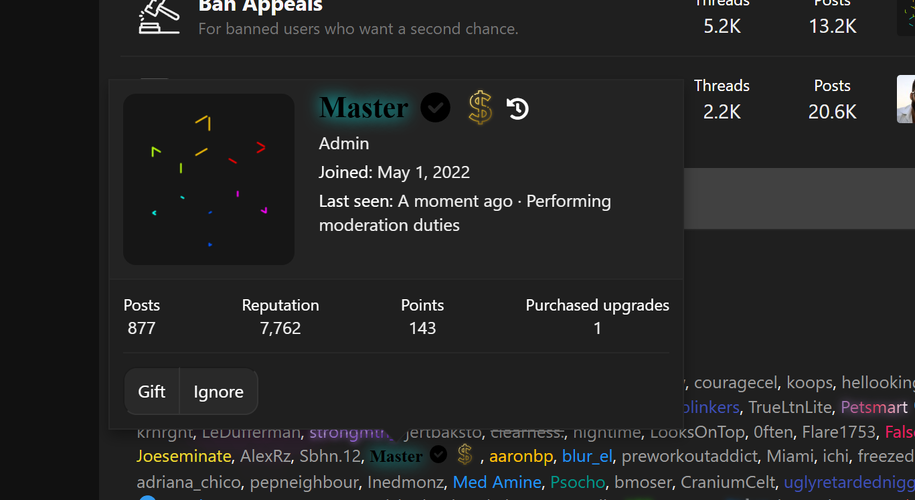Click the Ban Appeals gavel icon

pos(159,17)
